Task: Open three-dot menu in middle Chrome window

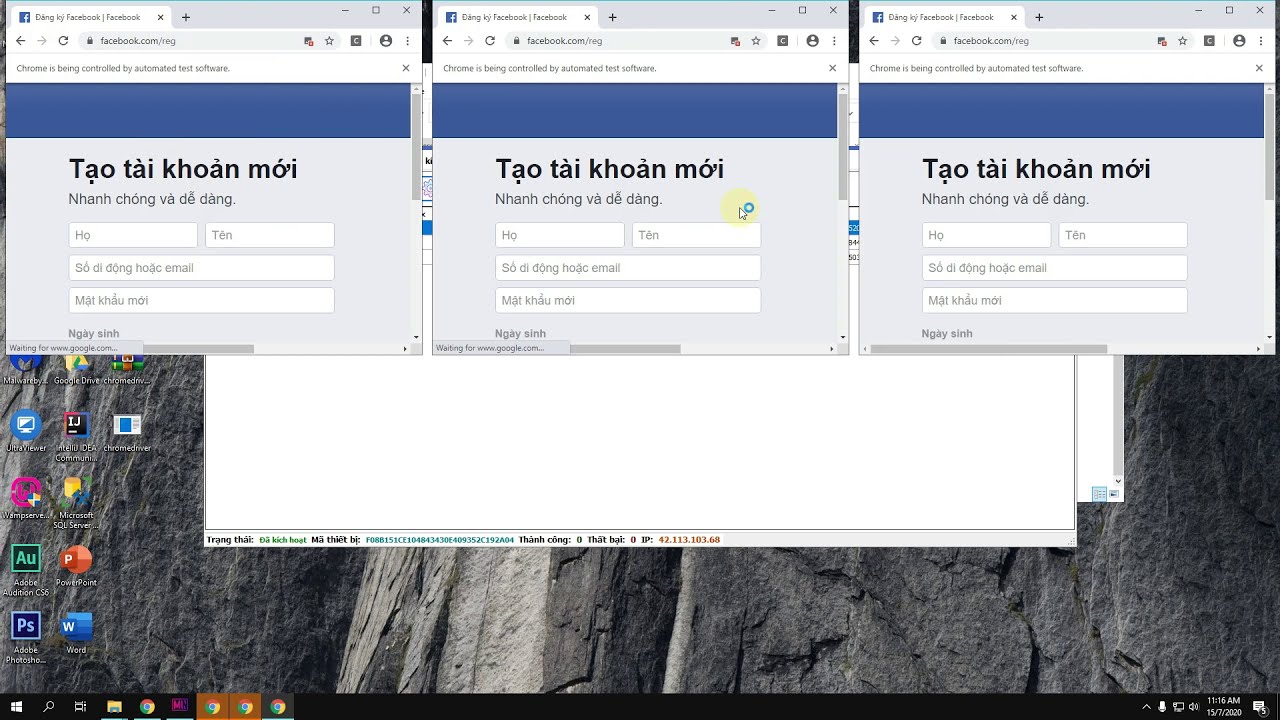Action: point(835,41)
